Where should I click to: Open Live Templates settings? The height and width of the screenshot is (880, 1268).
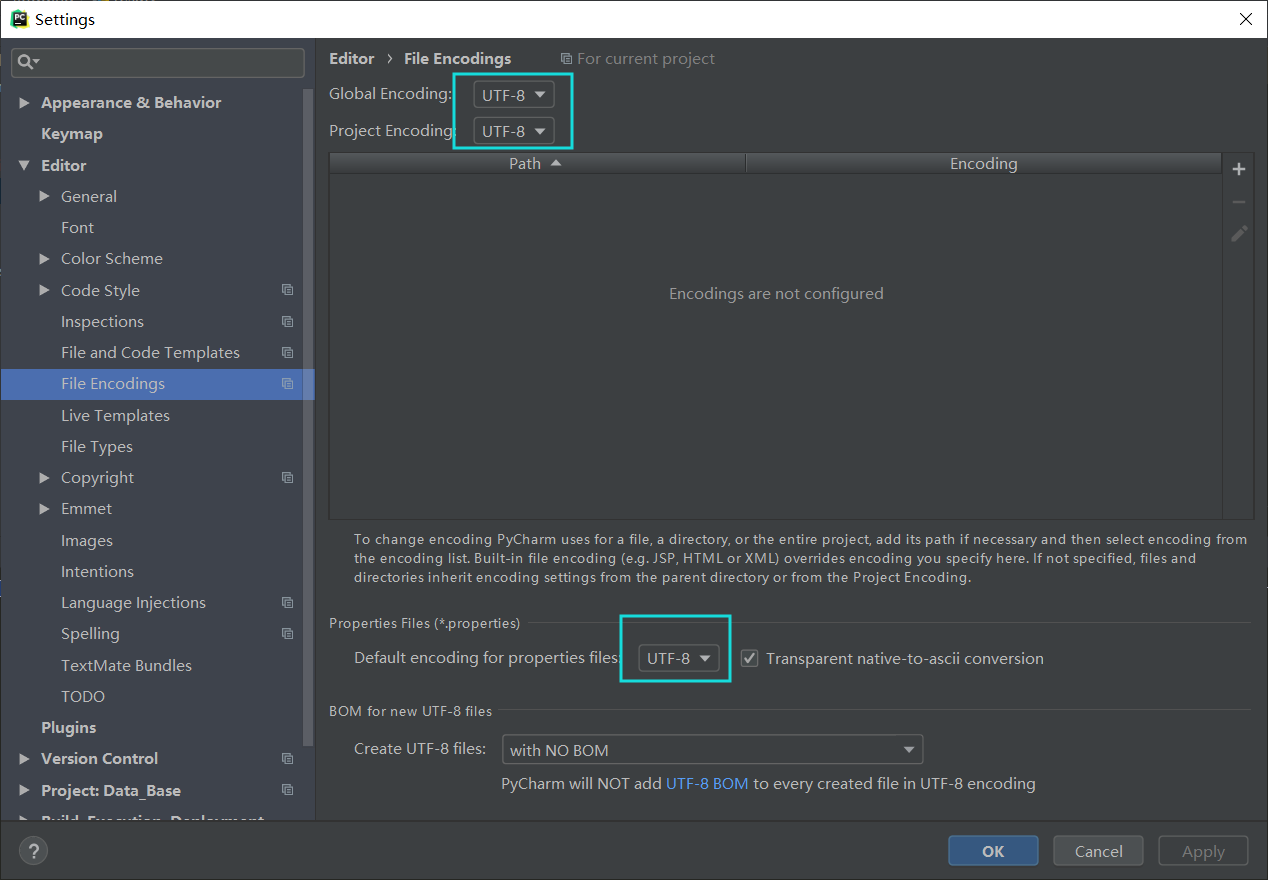coord(115,415)
